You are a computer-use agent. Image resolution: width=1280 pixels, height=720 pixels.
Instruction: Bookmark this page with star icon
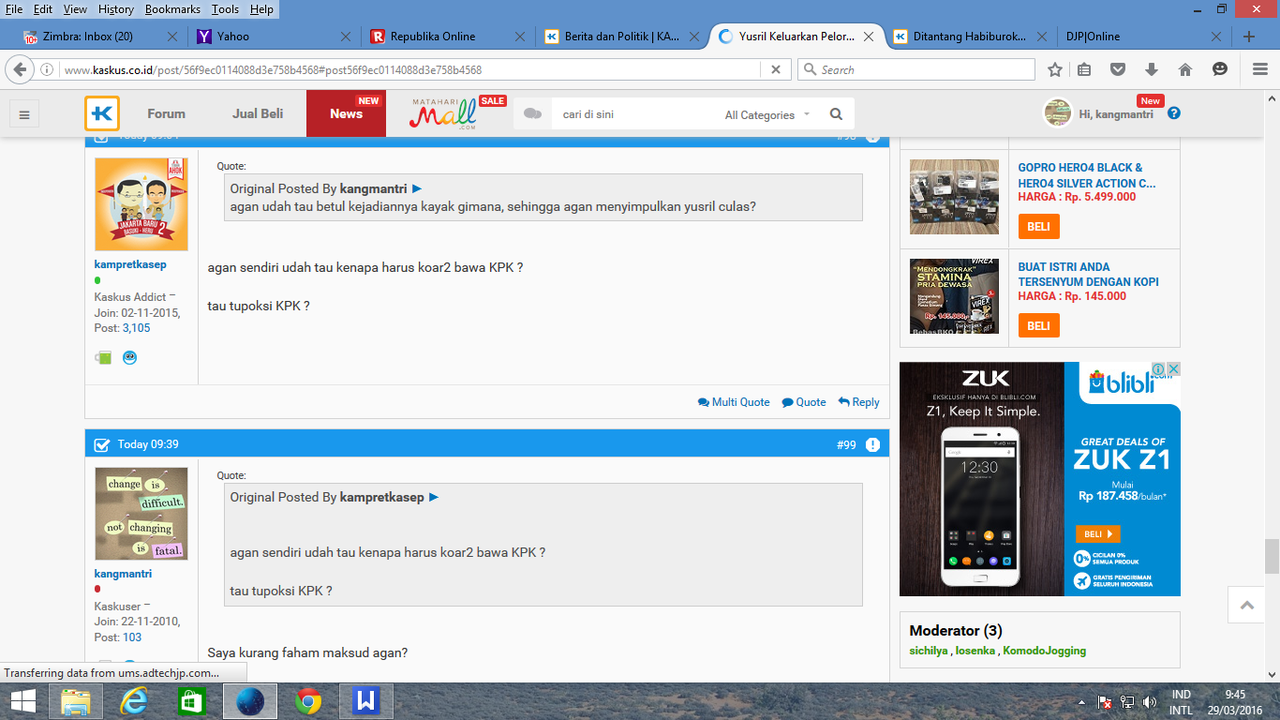[1055, 70]
